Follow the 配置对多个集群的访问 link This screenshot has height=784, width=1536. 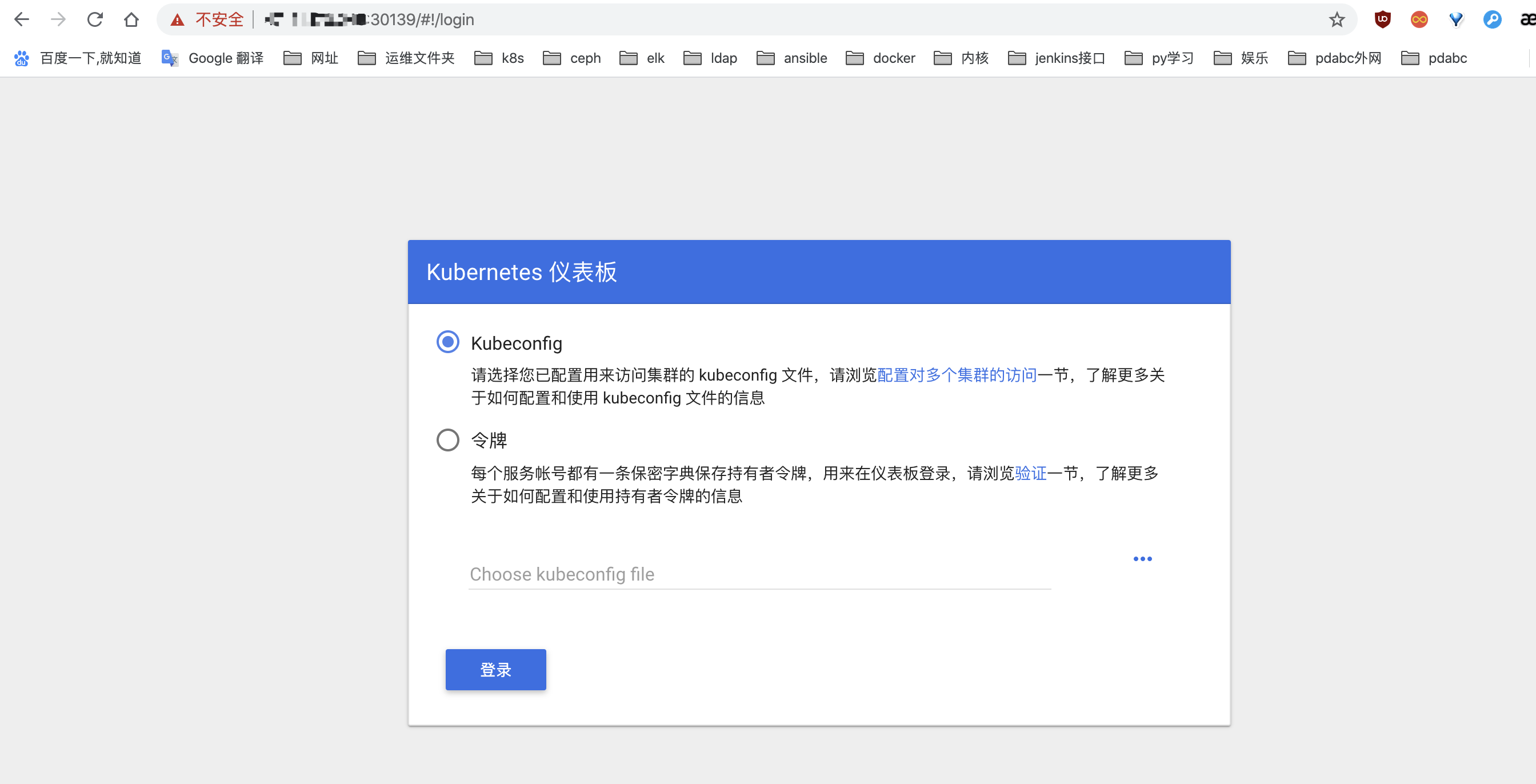tap(957, 375)
